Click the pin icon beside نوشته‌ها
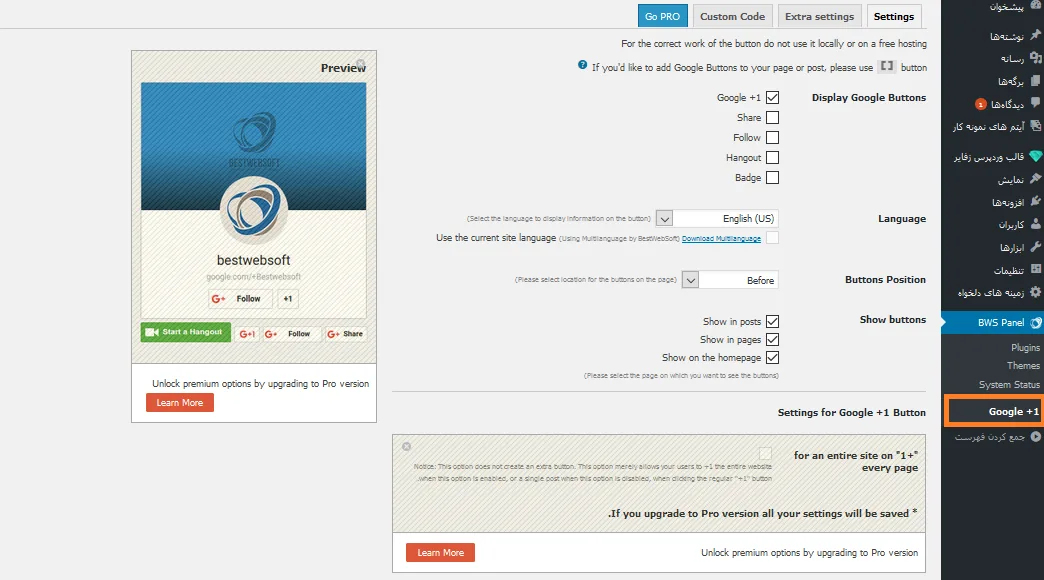Screen dimensions: 1044x580 point(1036,35)
